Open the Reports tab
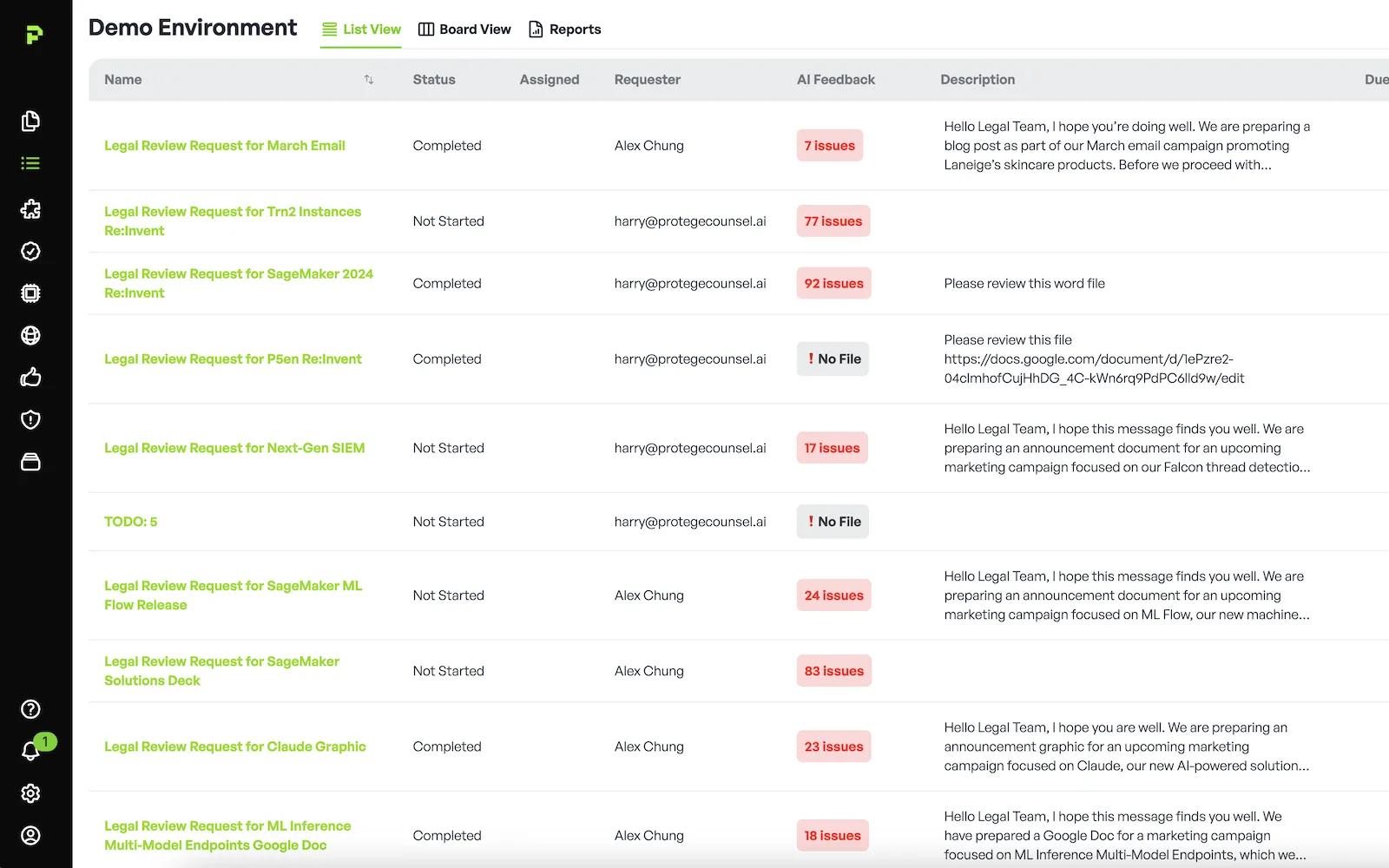 pyautogui.click(x=564, y=30)
